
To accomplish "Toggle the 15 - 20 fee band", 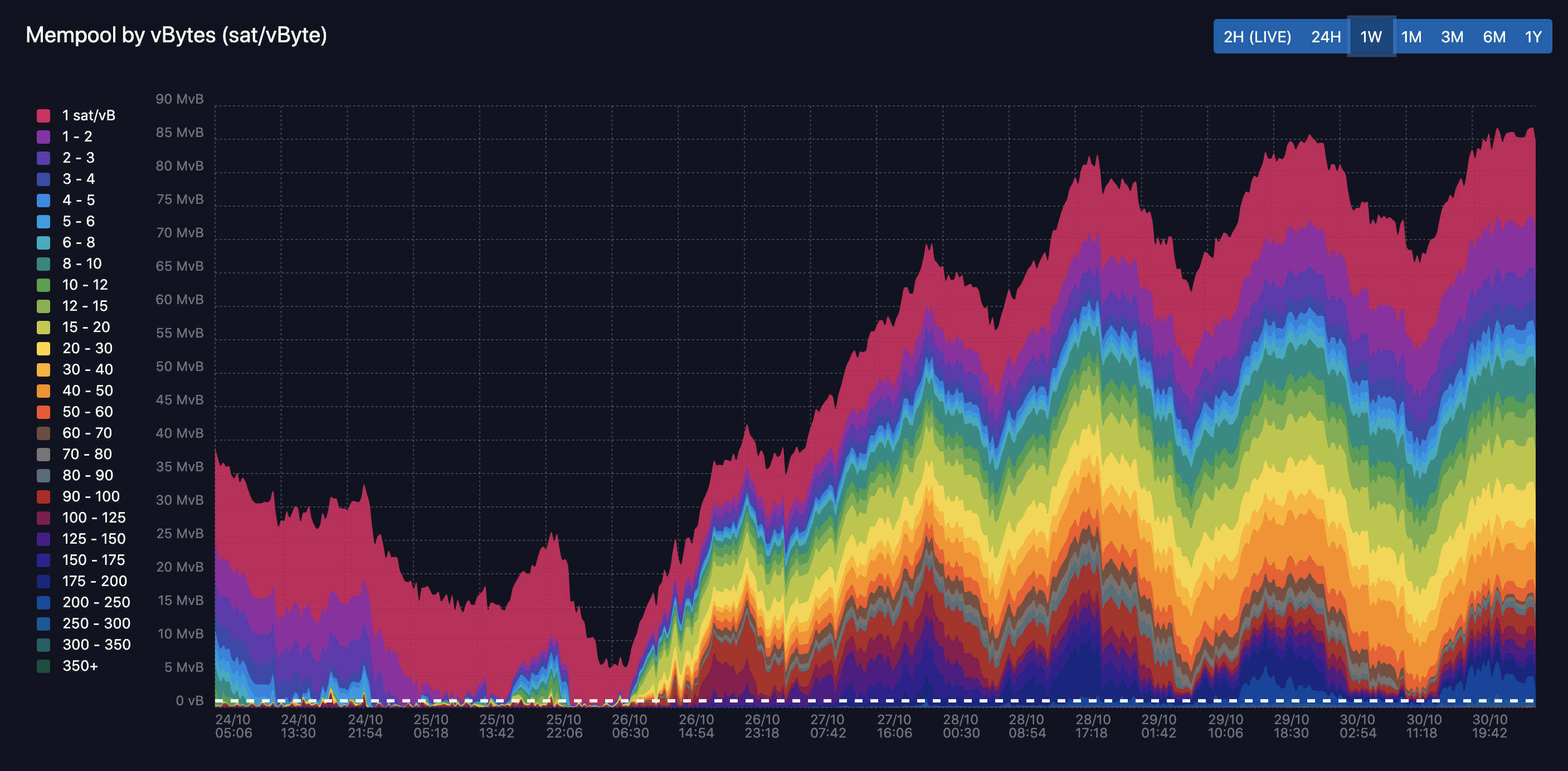I will (74, 328).
